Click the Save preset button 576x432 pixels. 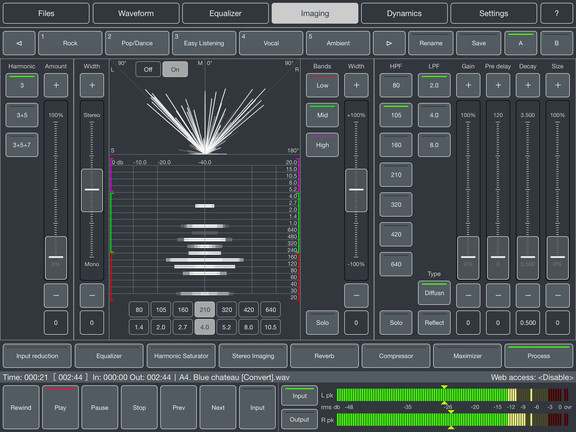(479, 43)
